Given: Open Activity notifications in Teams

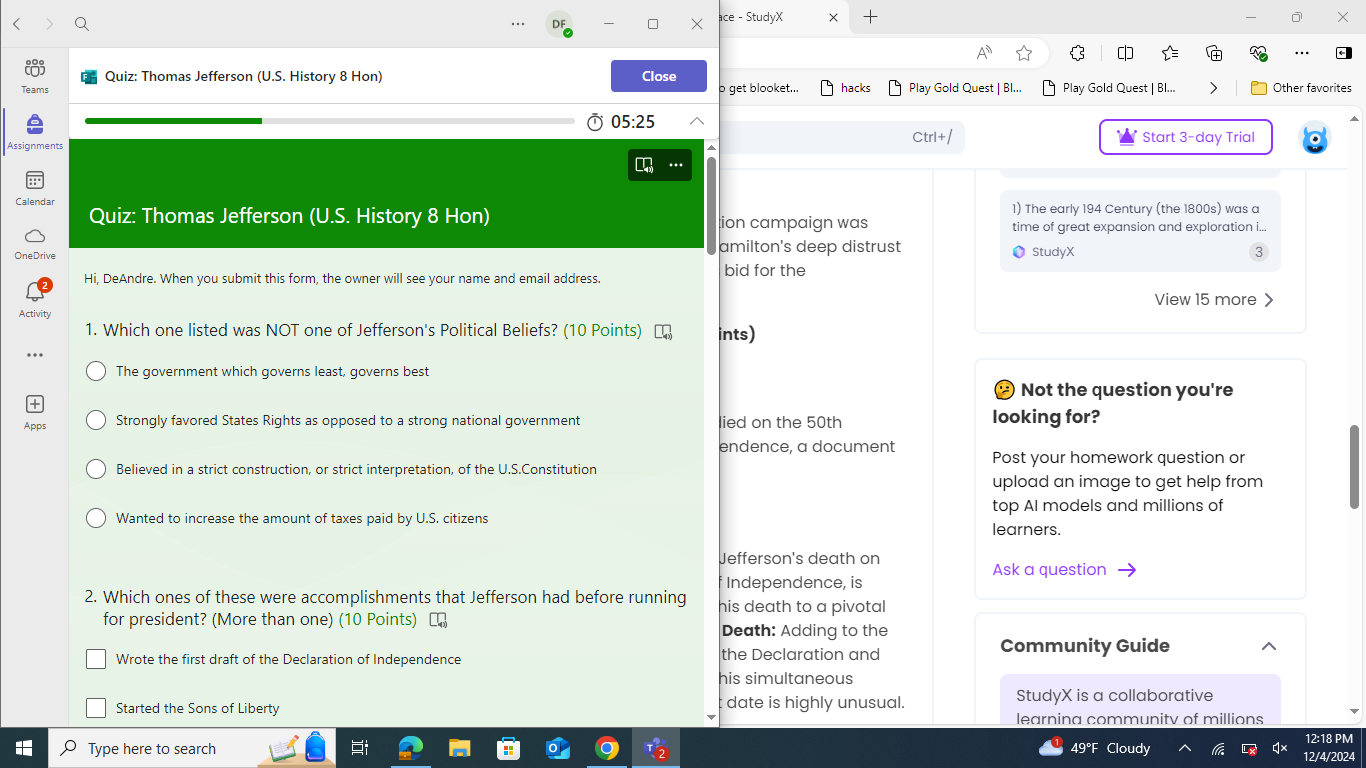Looking at the screenshot, I should (x=35, y=300).
